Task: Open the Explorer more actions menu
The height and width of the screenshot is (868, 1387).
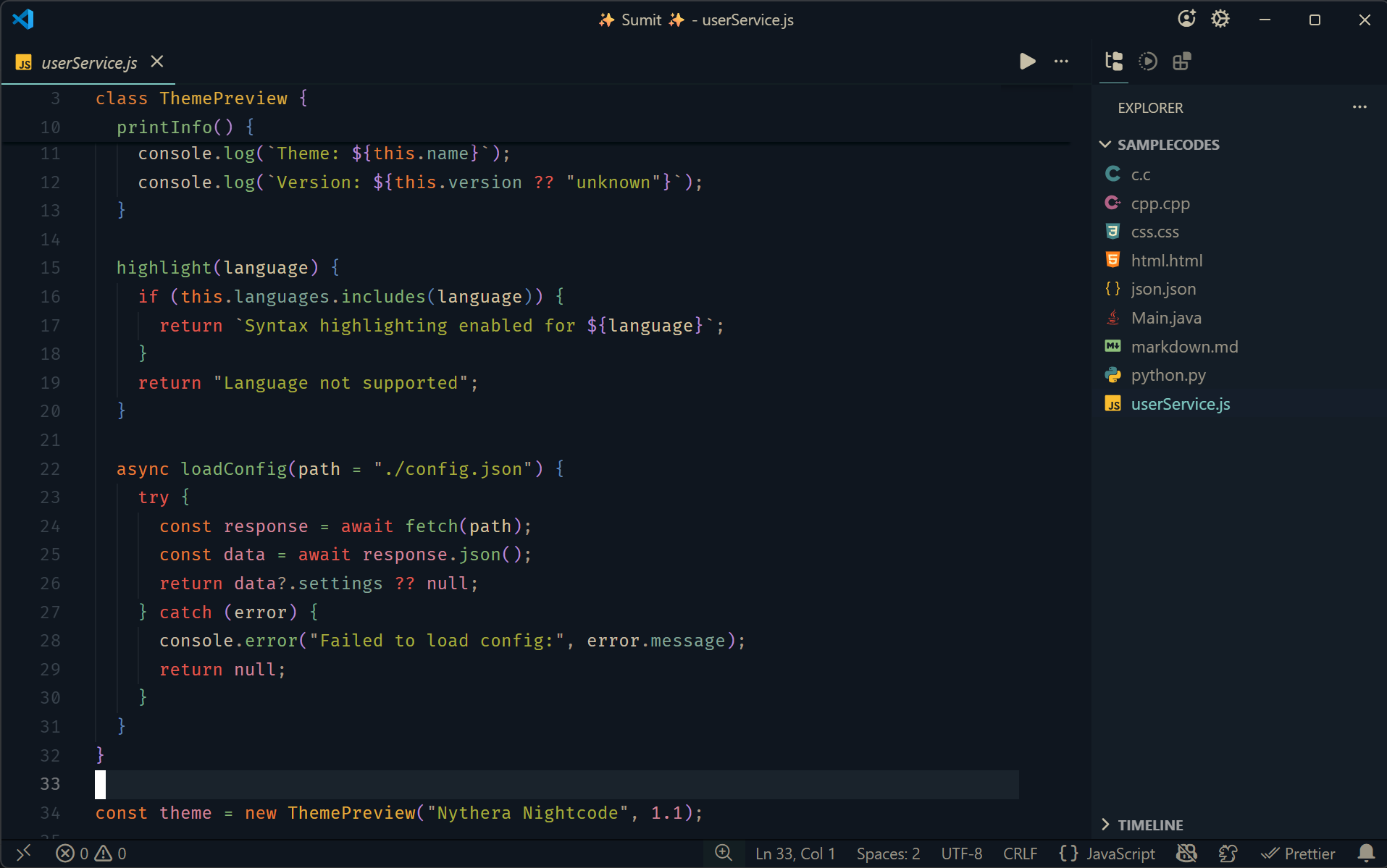Action: (x=1359, y=107)
